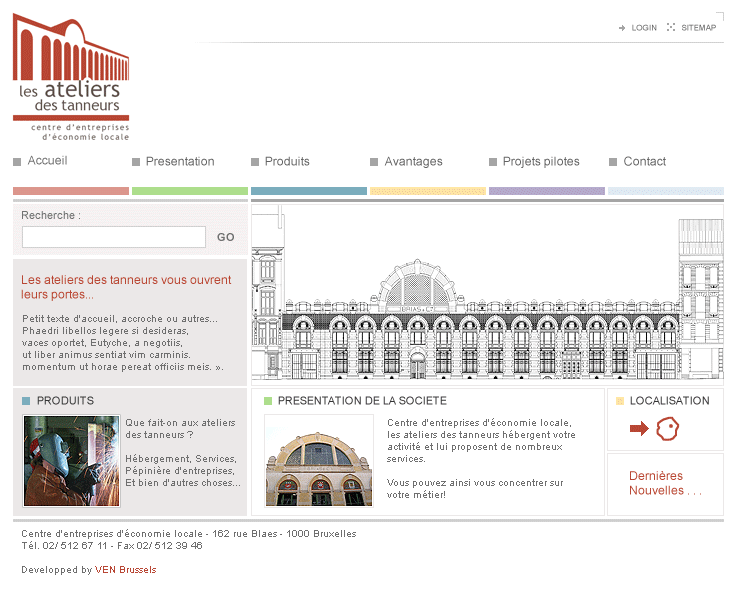Image resolution: width=737 pixels, height=600 pixels.
Task: Open the PRODUITS section heading
Action: [x=65, y=401]
